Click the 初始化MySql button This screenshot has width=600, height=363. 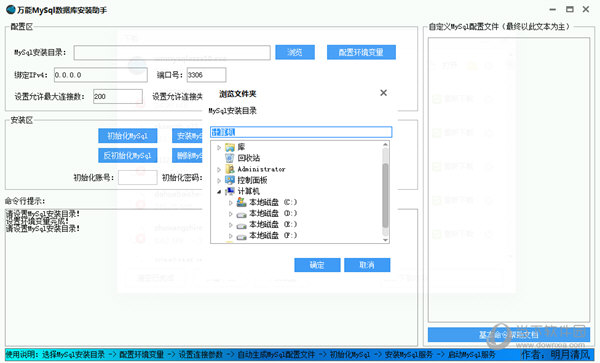coord(127,136)
